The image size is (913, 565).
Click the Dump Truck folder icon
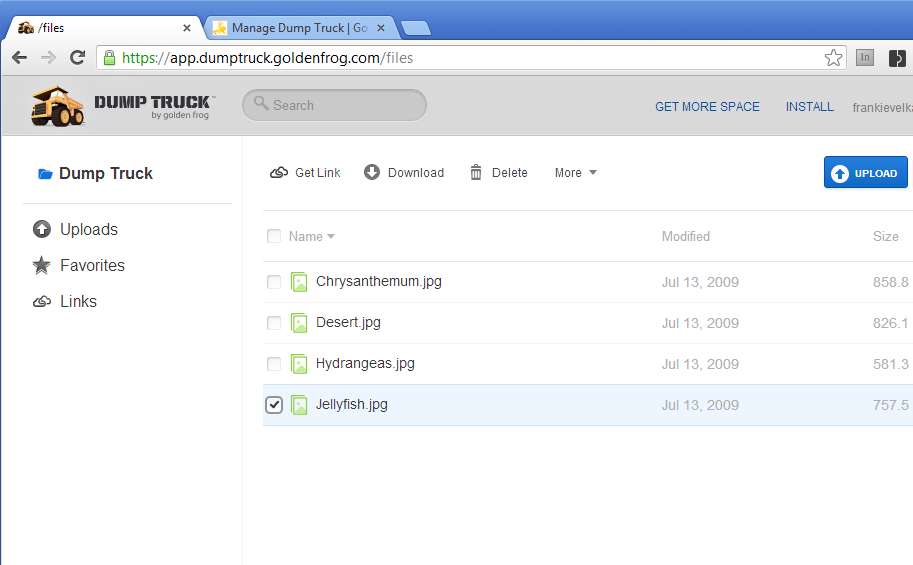coord(45,174)
